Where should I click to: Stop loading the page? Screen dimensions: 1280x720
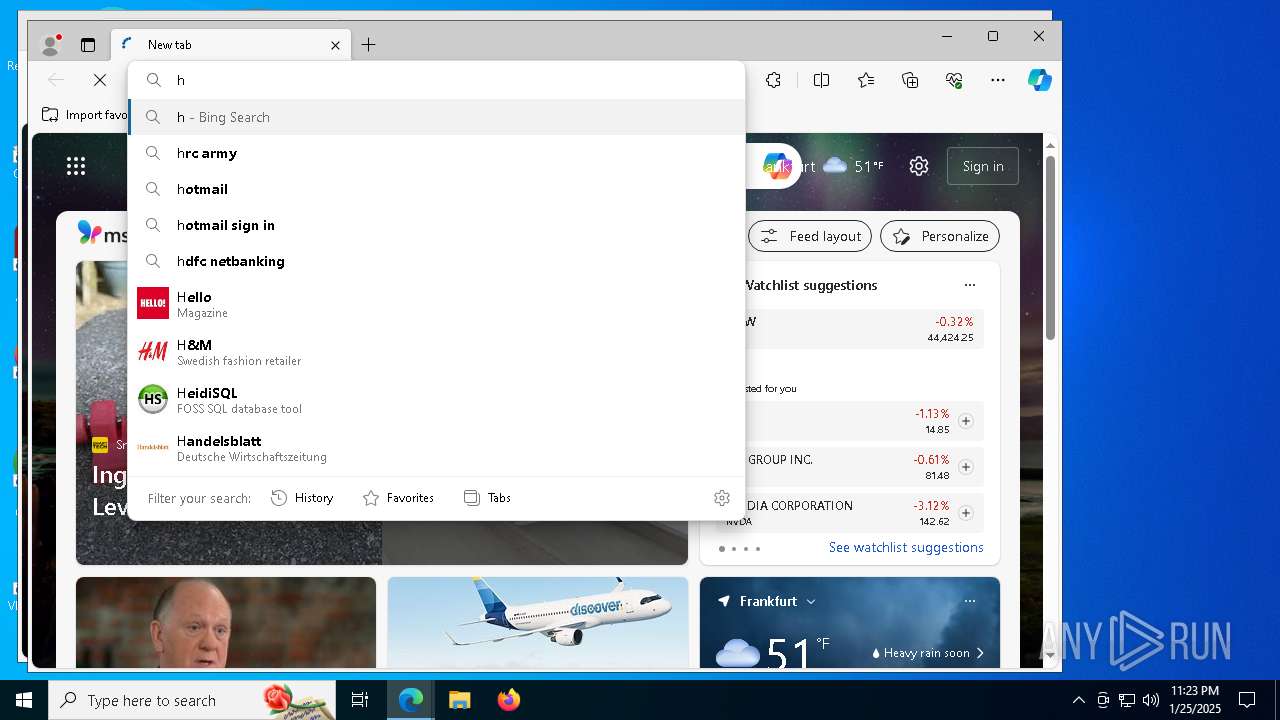[100, 80]
